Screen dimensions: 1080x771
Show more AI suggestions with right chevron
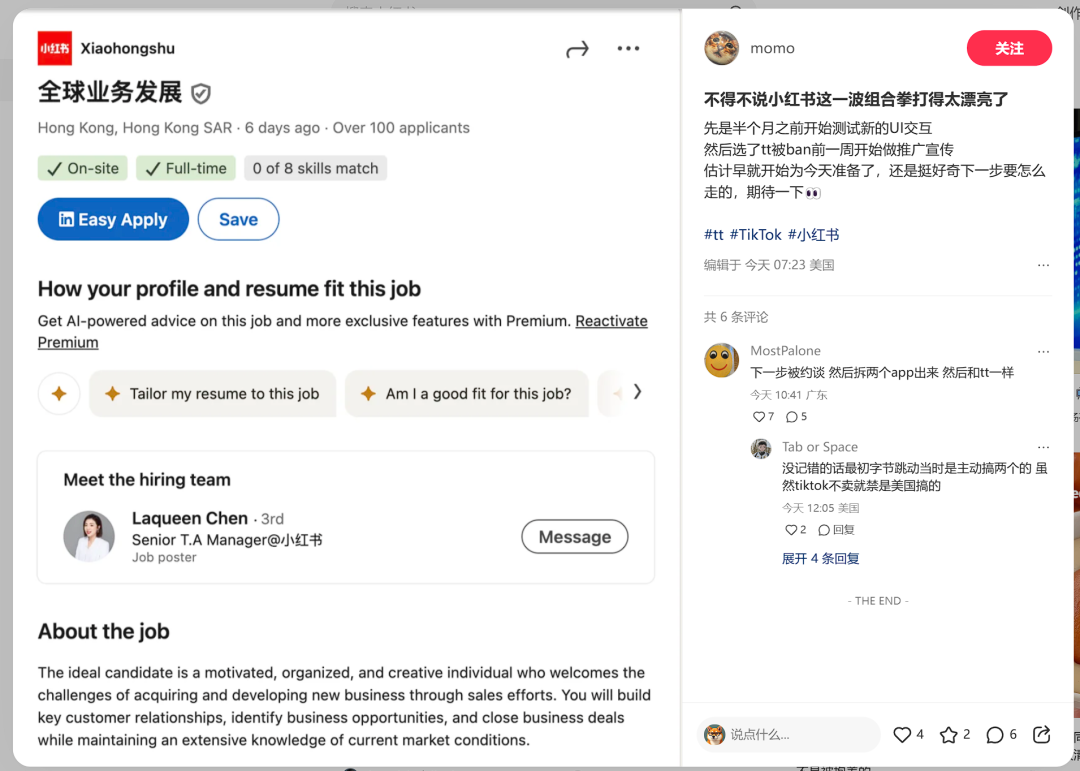pyautogui.click(x=638, y=392)
